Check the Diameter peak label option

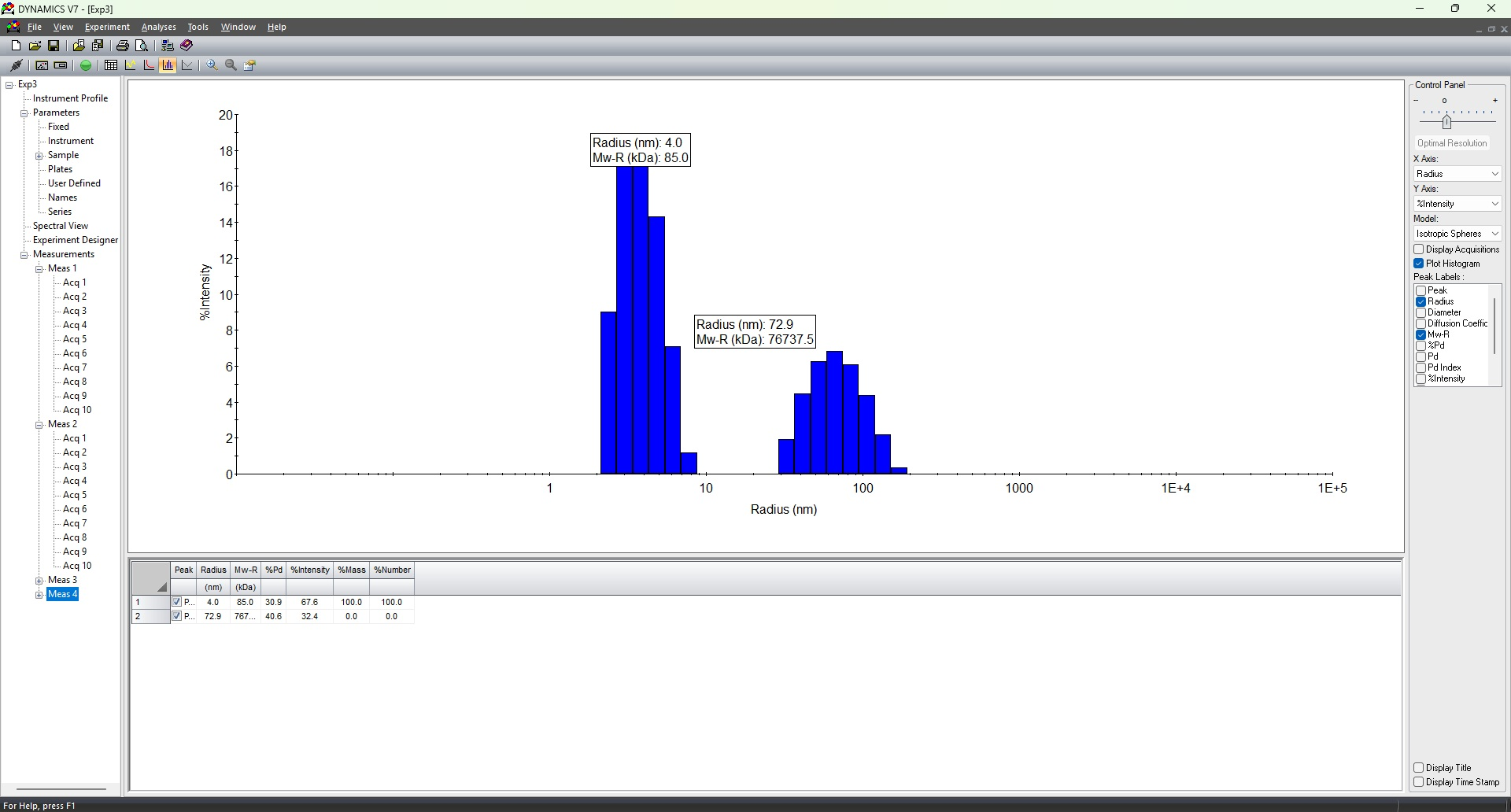[1421, 312]
